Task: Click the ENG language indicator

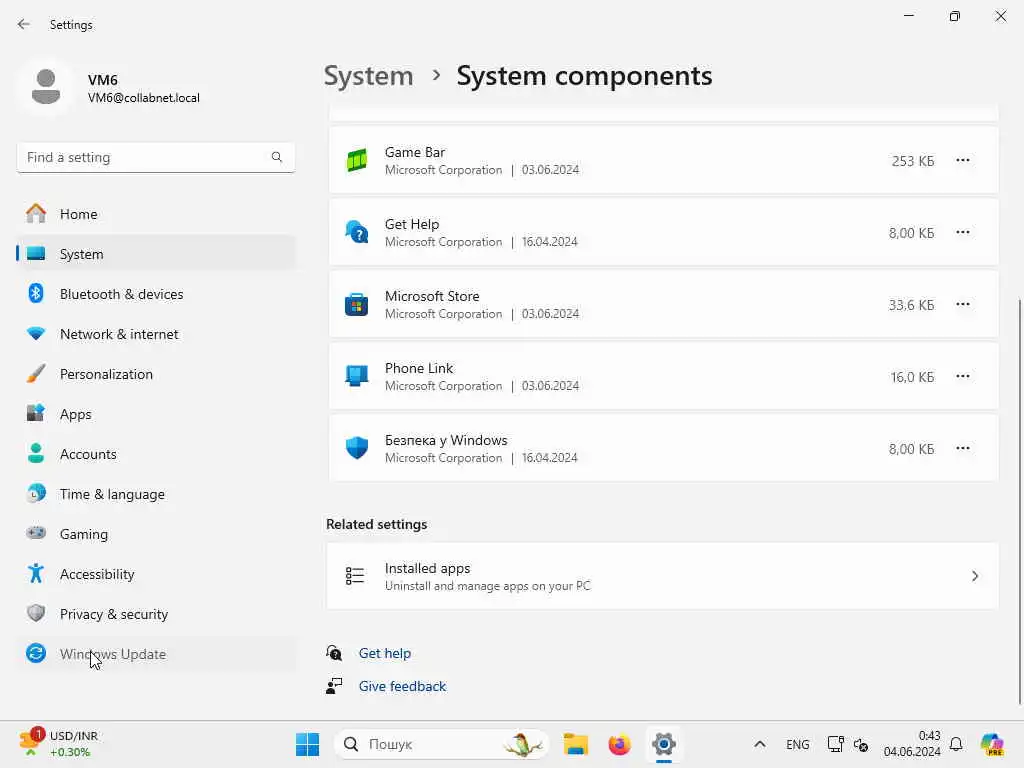Action: click(797, 744)
